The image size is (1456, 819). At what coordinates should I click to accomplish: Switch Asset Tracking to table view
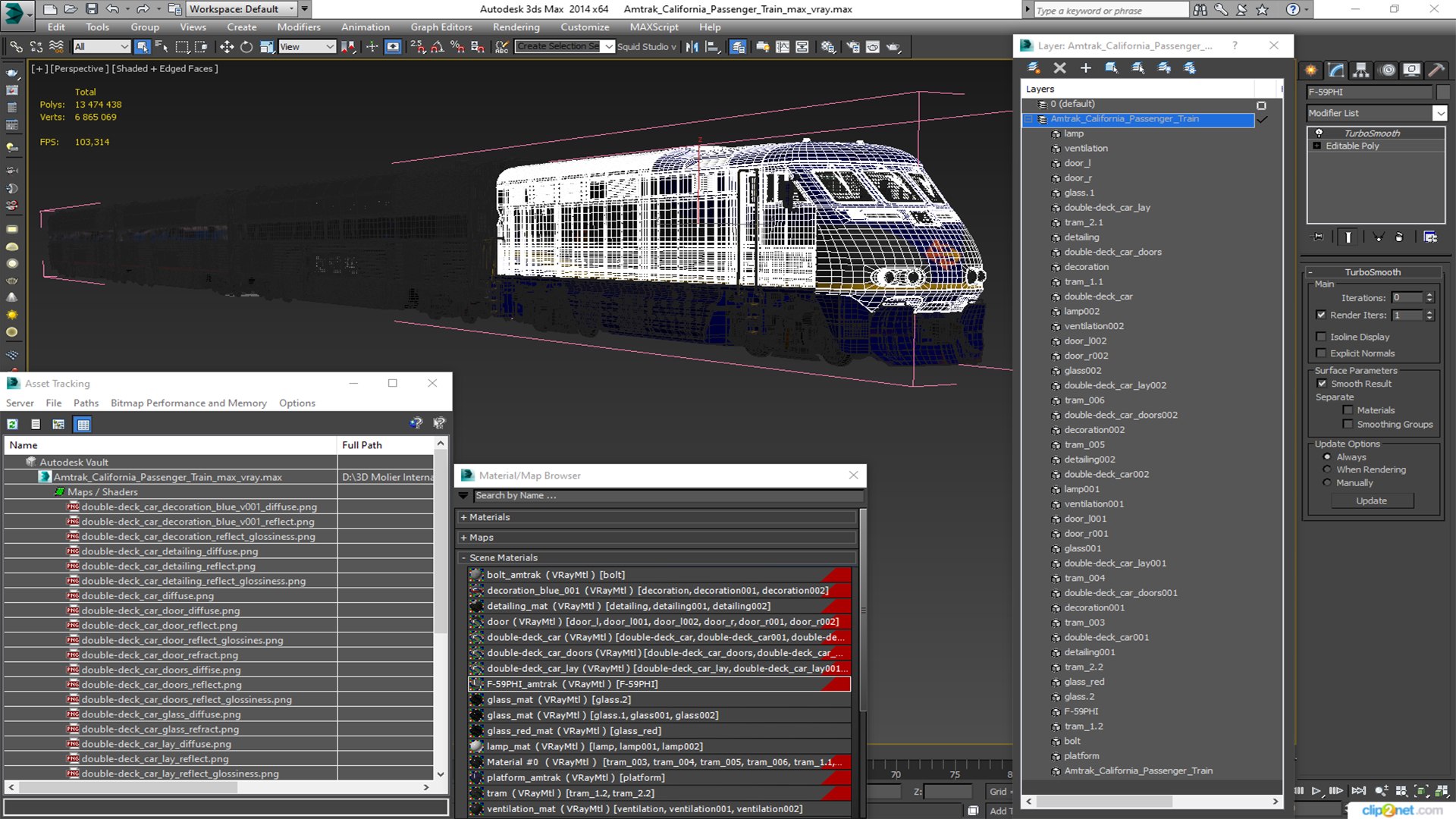click(x=83, y=424)
